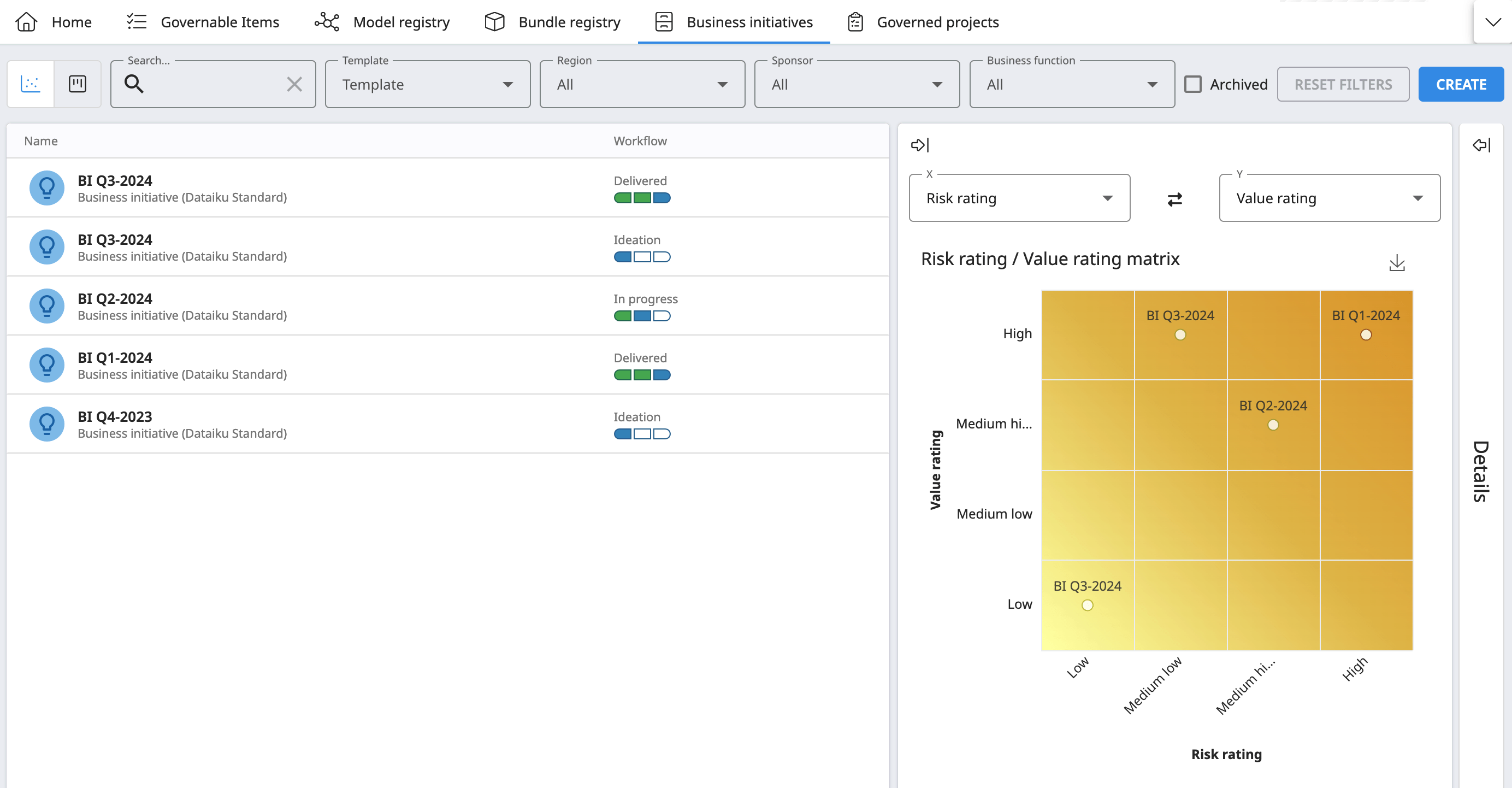
Task: Click the Business initiatives document icon
Action: pos(663,22)
